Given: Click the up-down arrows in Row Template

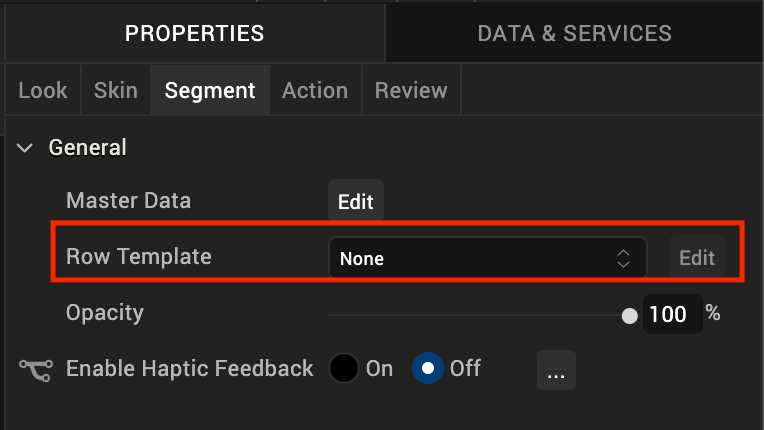Looking at the screenshot, I should [x=623, y=258].
